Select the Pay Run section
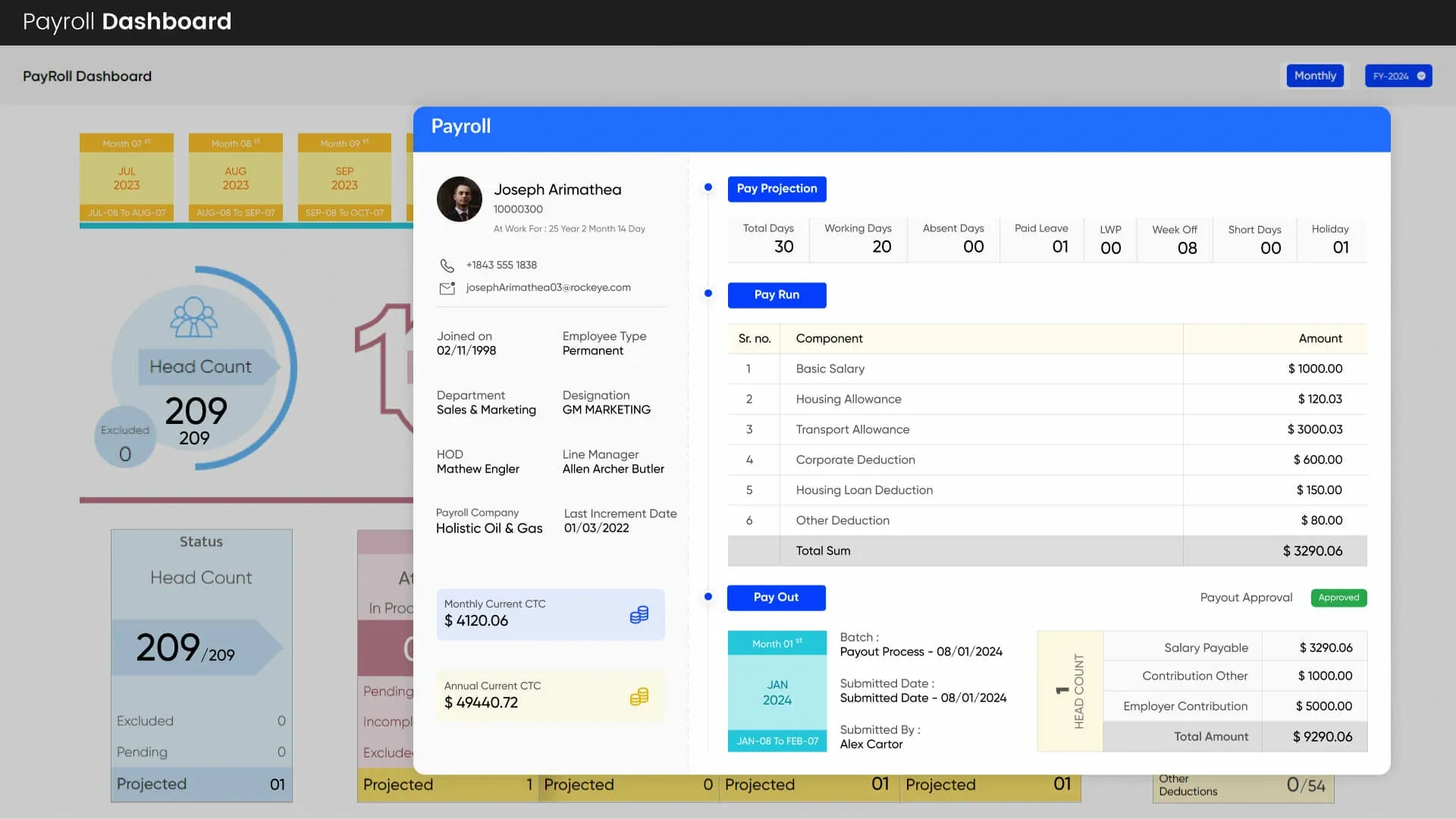 777,295
